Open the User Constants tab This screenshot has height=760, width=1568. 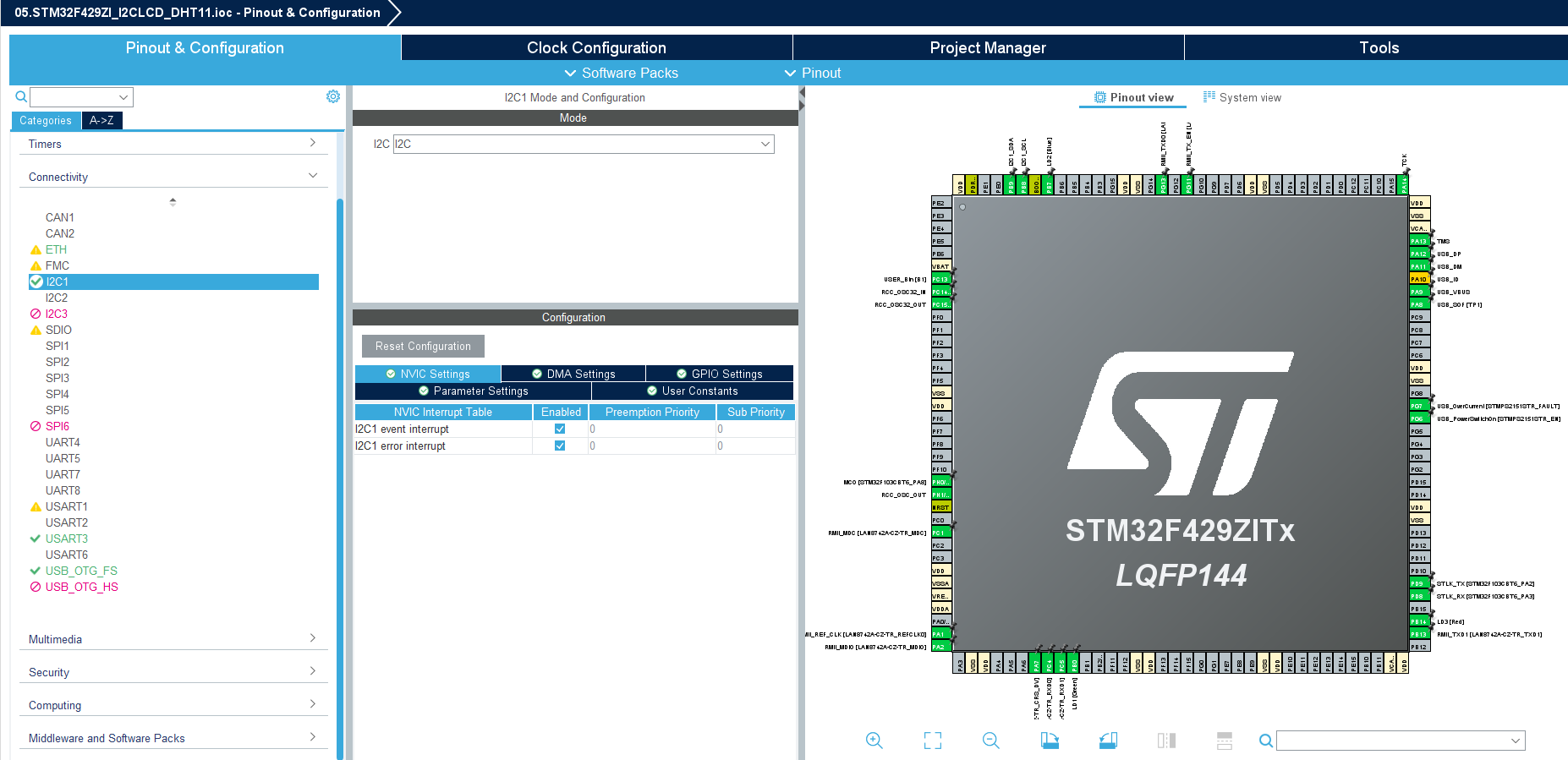pyautogui.click(x=693, y=391)
